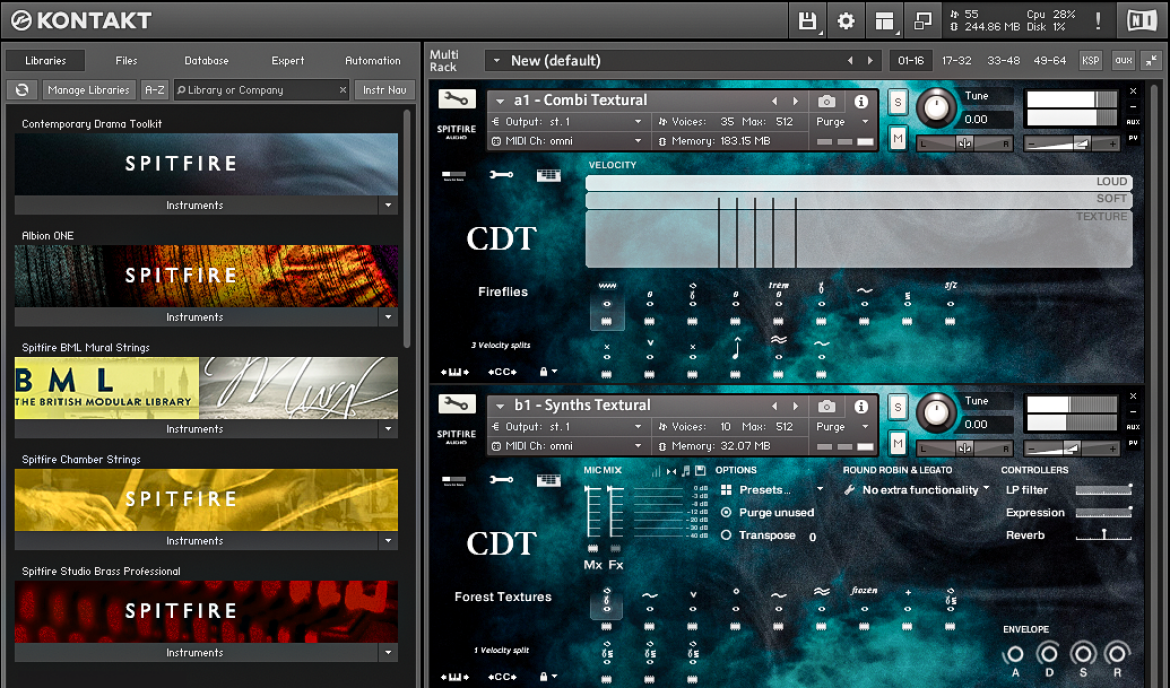Open the Expert tab
The width and height of the screenshot is (1170, 688).
pos(288,60)
